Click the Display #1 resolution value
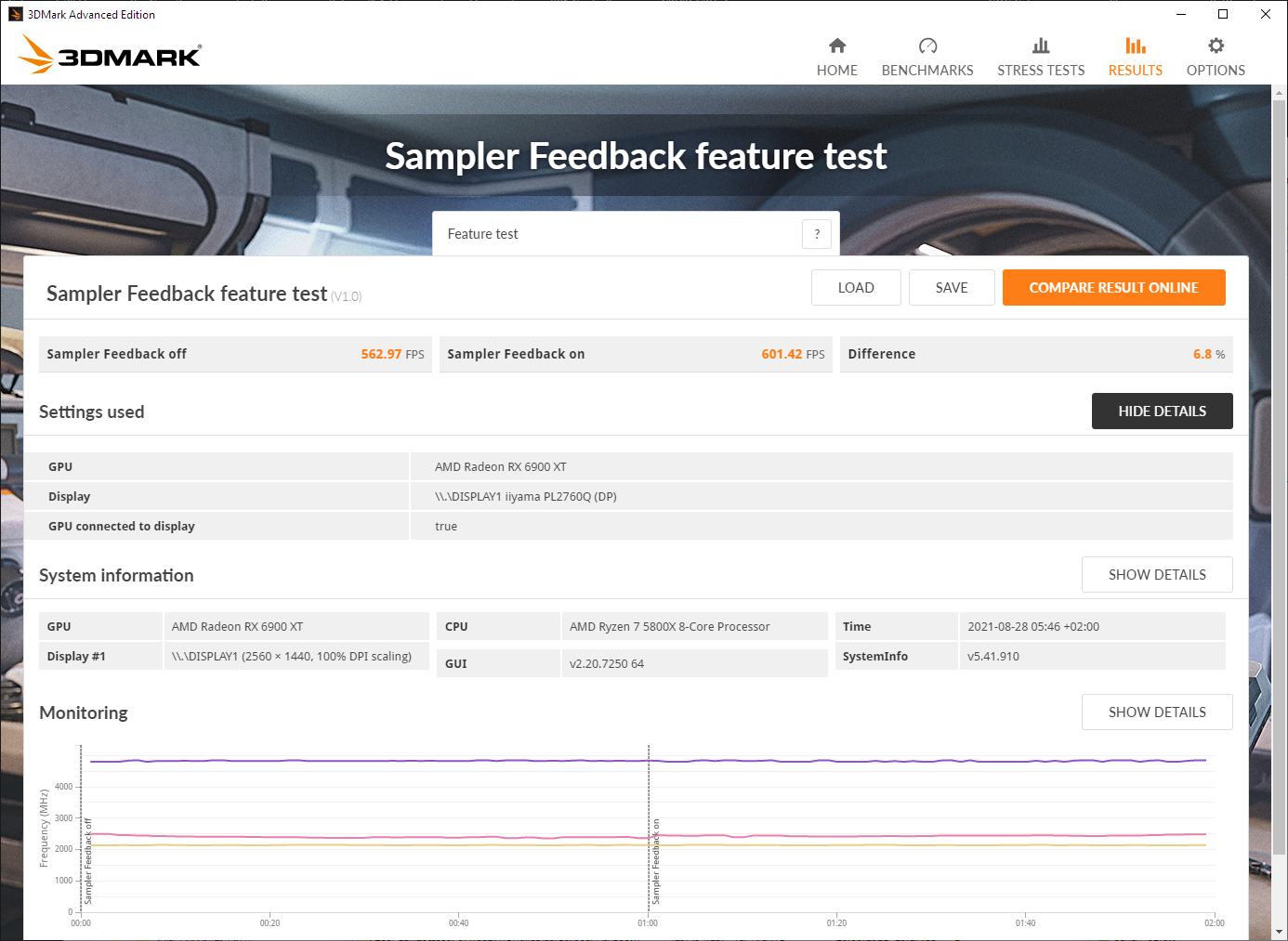The height and width of the screenshot is (941, 1288). point(292,657)
